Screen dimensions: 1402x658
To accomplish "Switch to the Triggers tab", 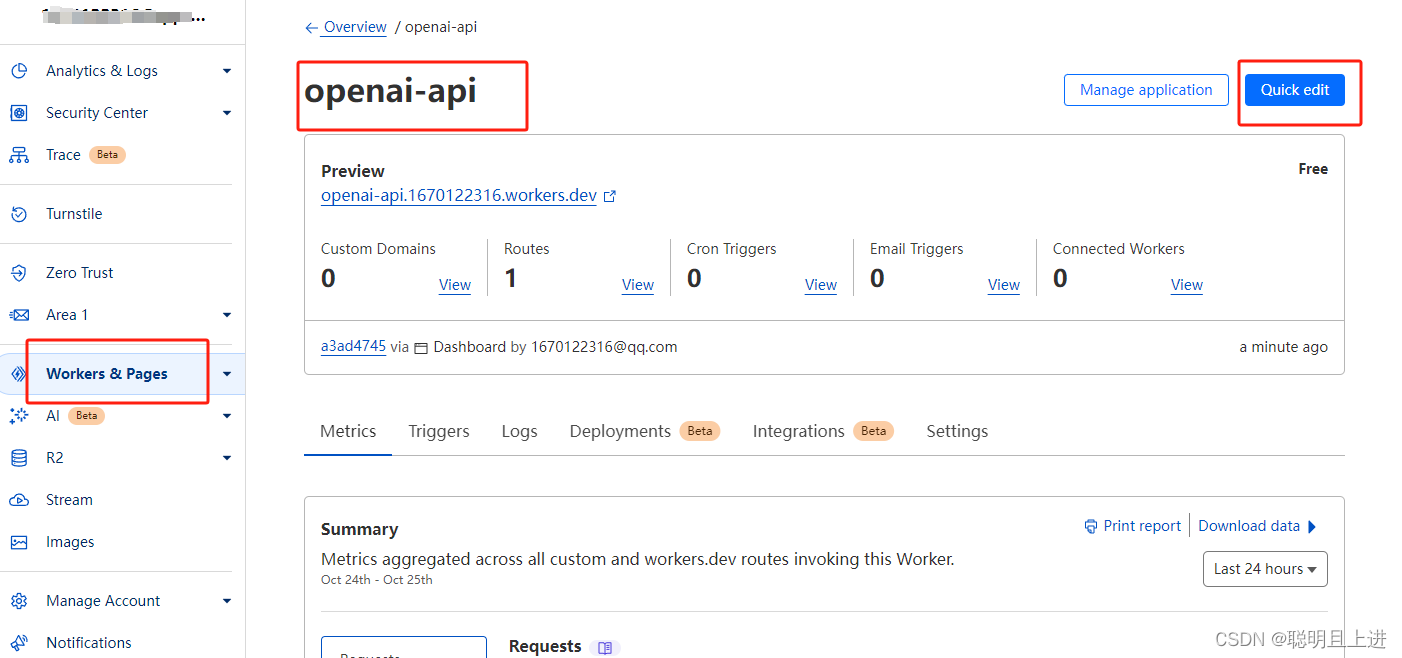I will (439, 431).
